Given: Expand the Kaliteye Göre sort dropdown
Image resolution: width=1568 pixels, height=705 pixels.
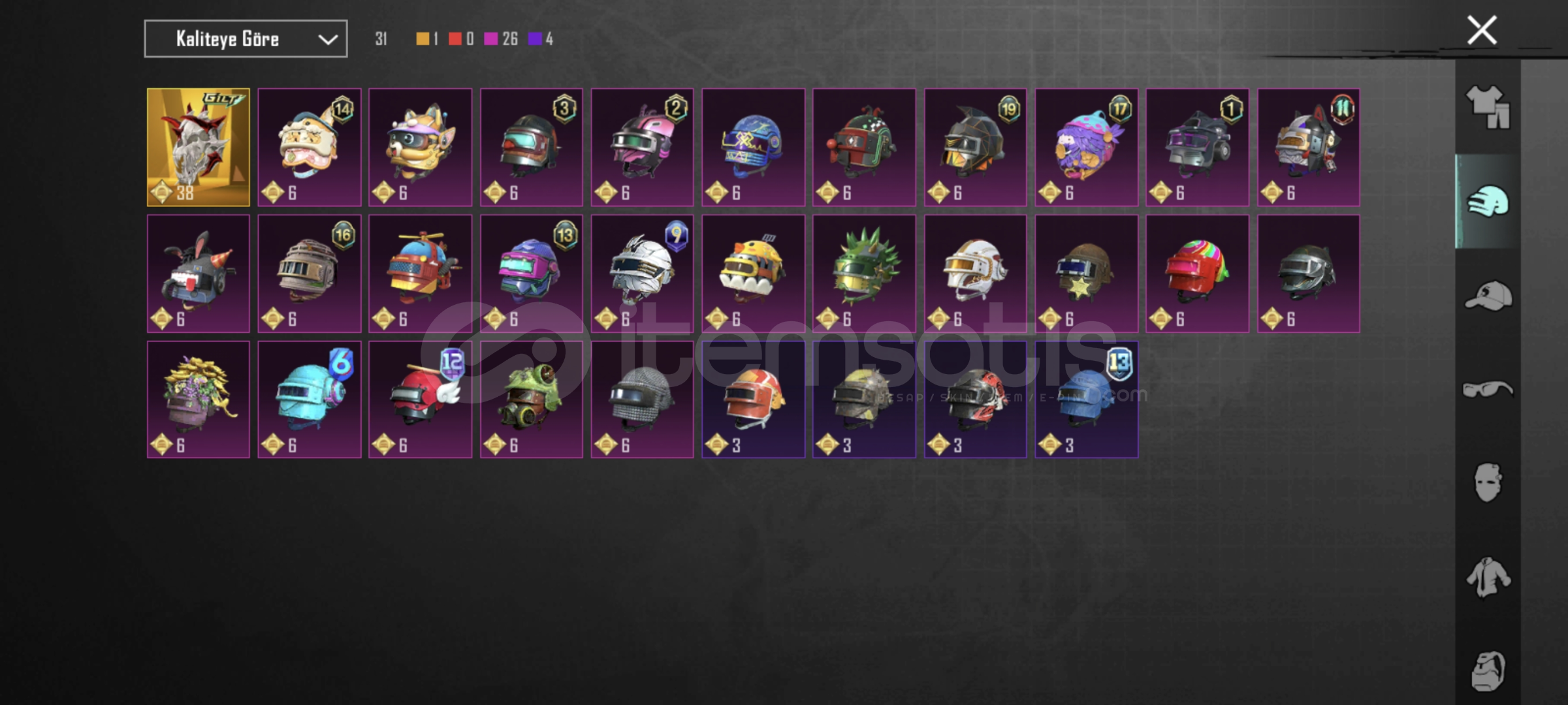Looking at the screenshot, I should point(246,39).
